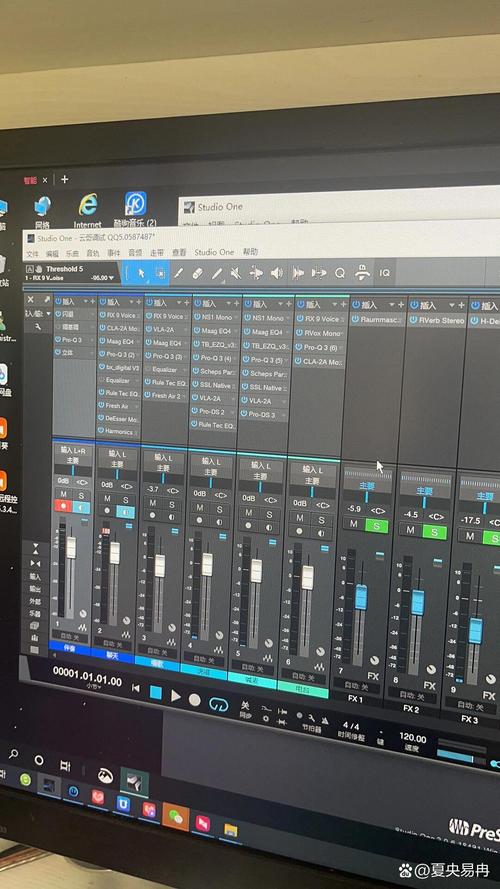Disable the Pro-Q 3 insert power on channel 1

tap(58, 340)
